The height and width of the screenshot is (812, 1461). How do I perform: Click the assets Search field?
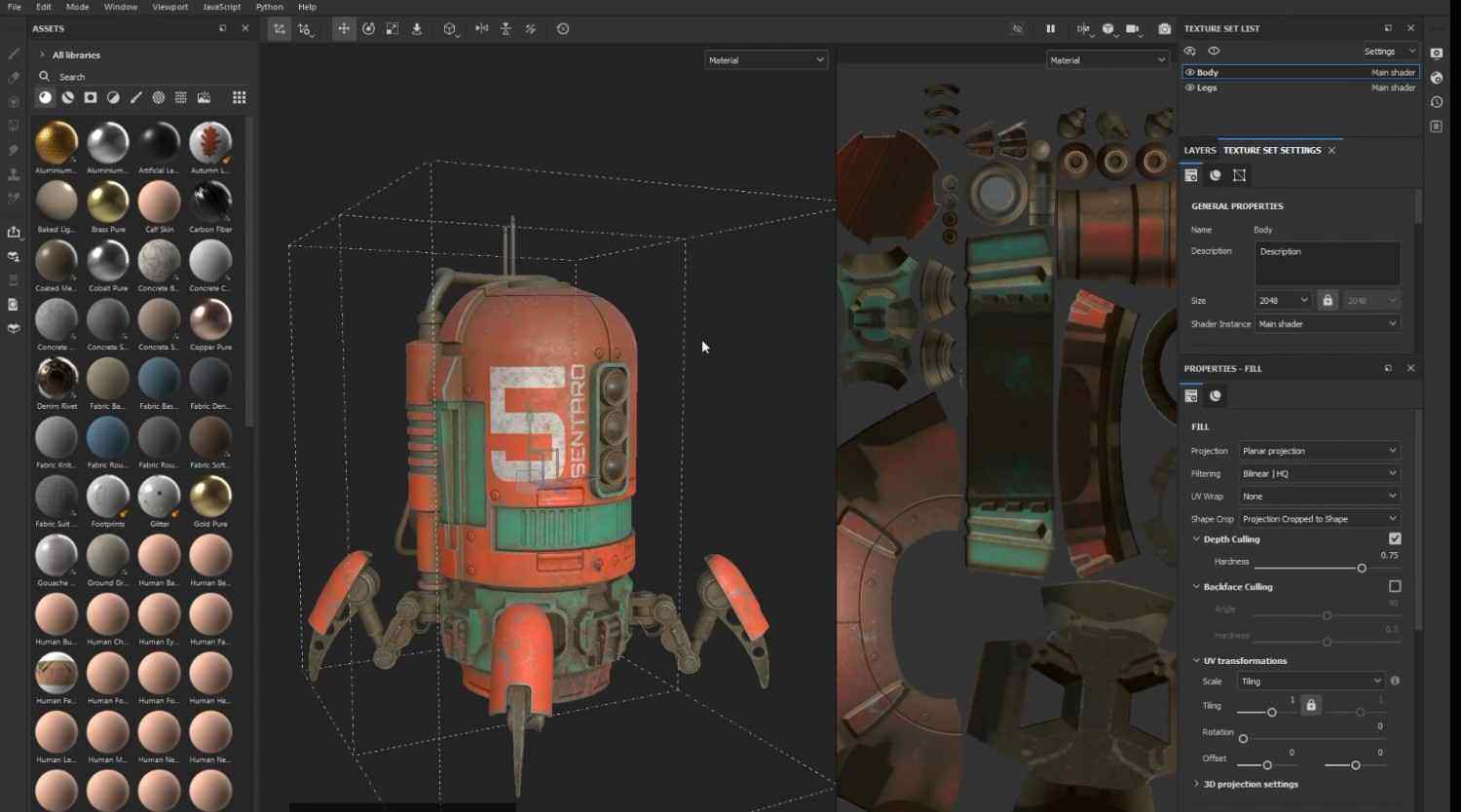[x=141, y=76]
